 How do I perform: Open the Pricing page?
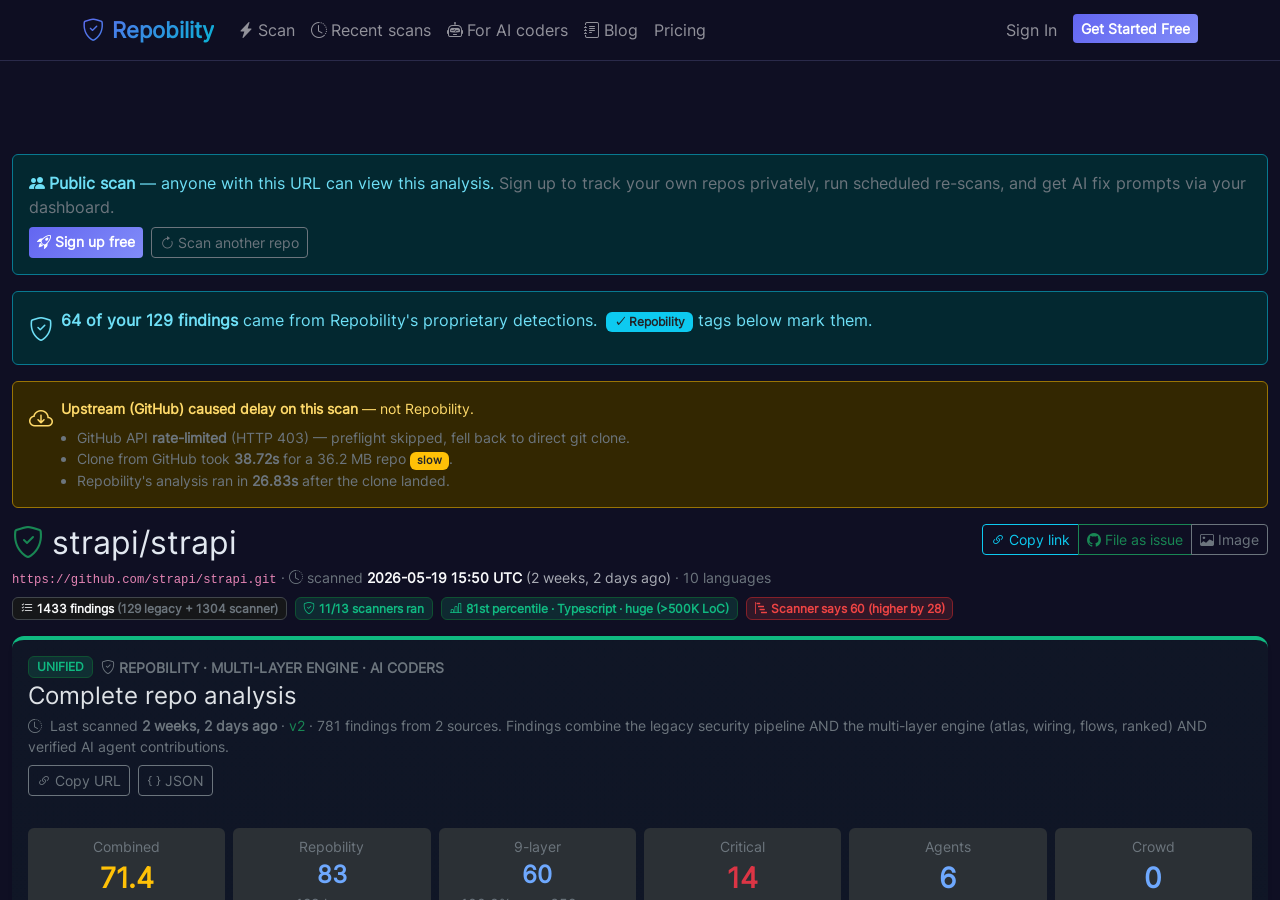pos(680,30)
